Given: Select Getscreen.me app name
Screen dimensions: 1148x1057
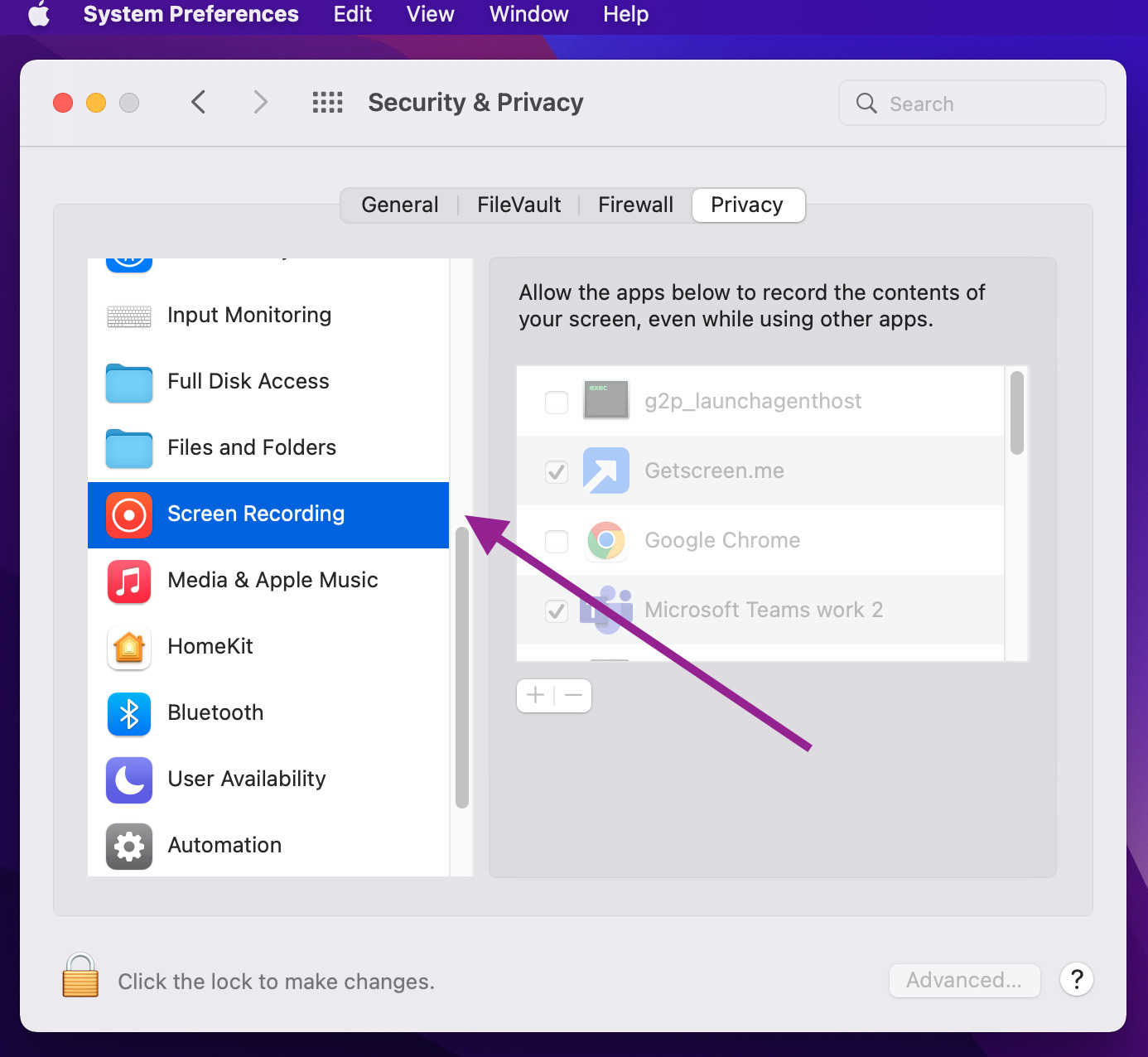Looking at the screenshot, I should pos(714,471).
